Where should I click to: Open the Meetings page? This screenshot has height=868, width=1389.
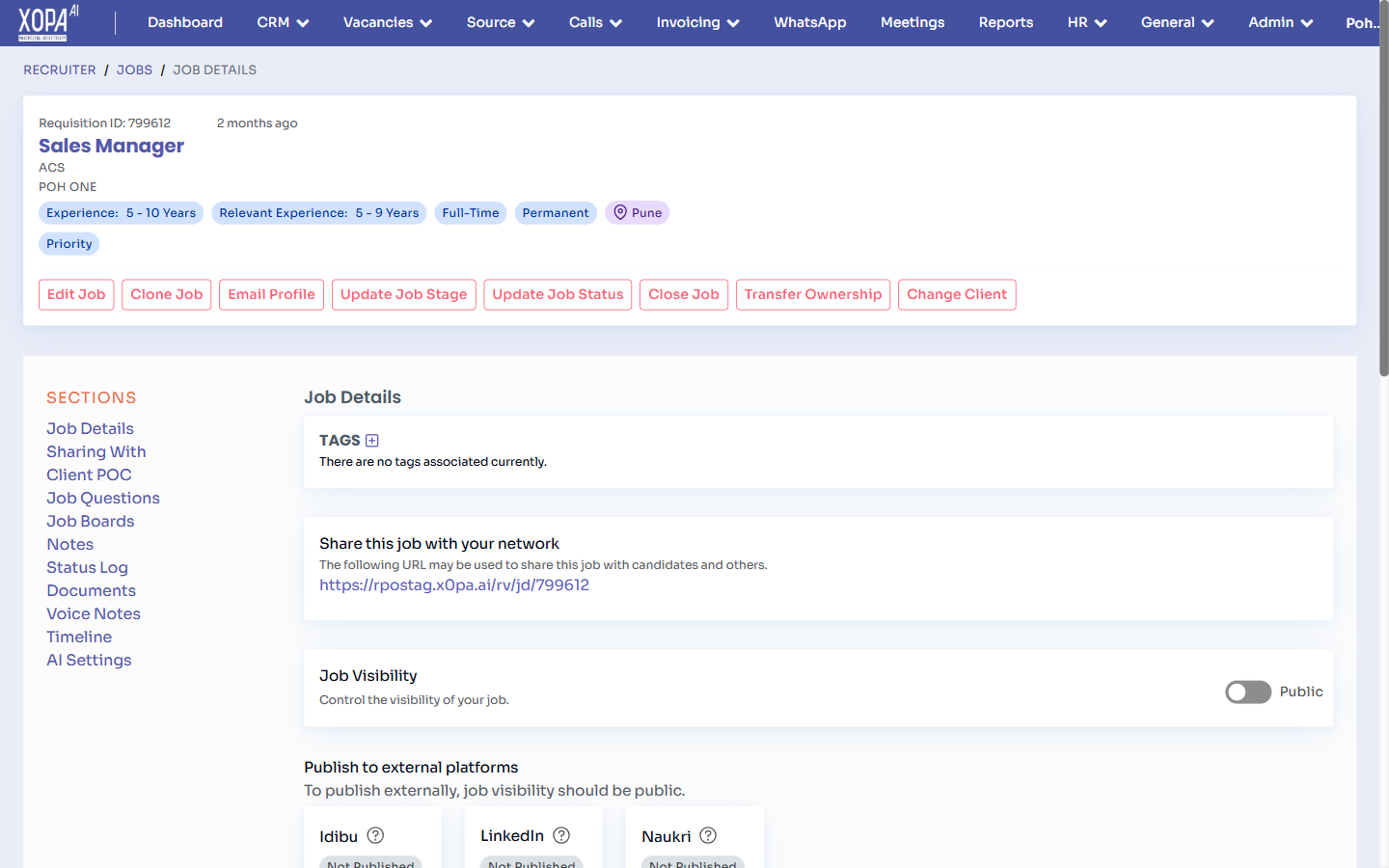click(912, 22)
